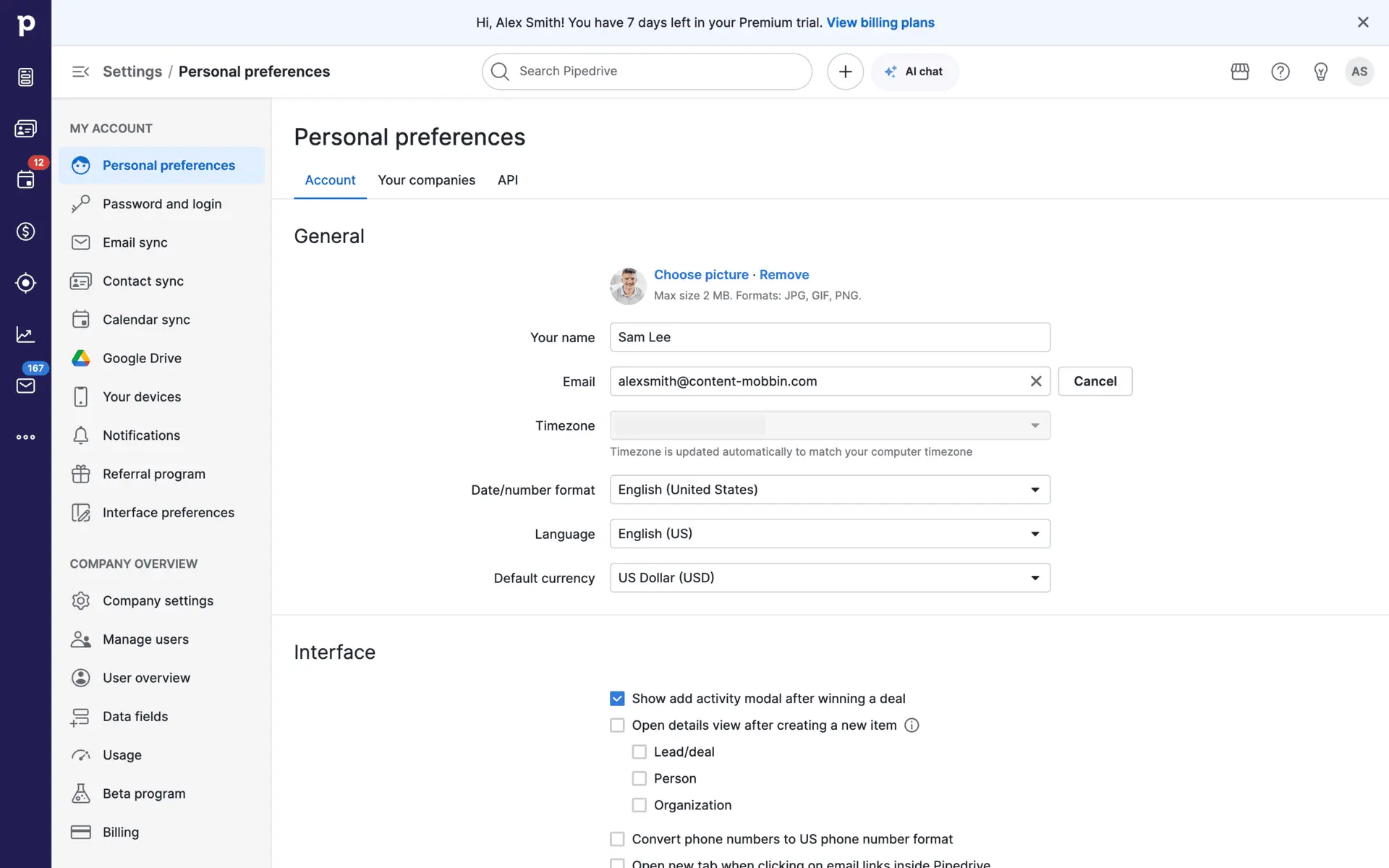The image size is (1389, 868).
Task: Uncheck Show add activity modal after winning a deal
Action: (617, 699)
